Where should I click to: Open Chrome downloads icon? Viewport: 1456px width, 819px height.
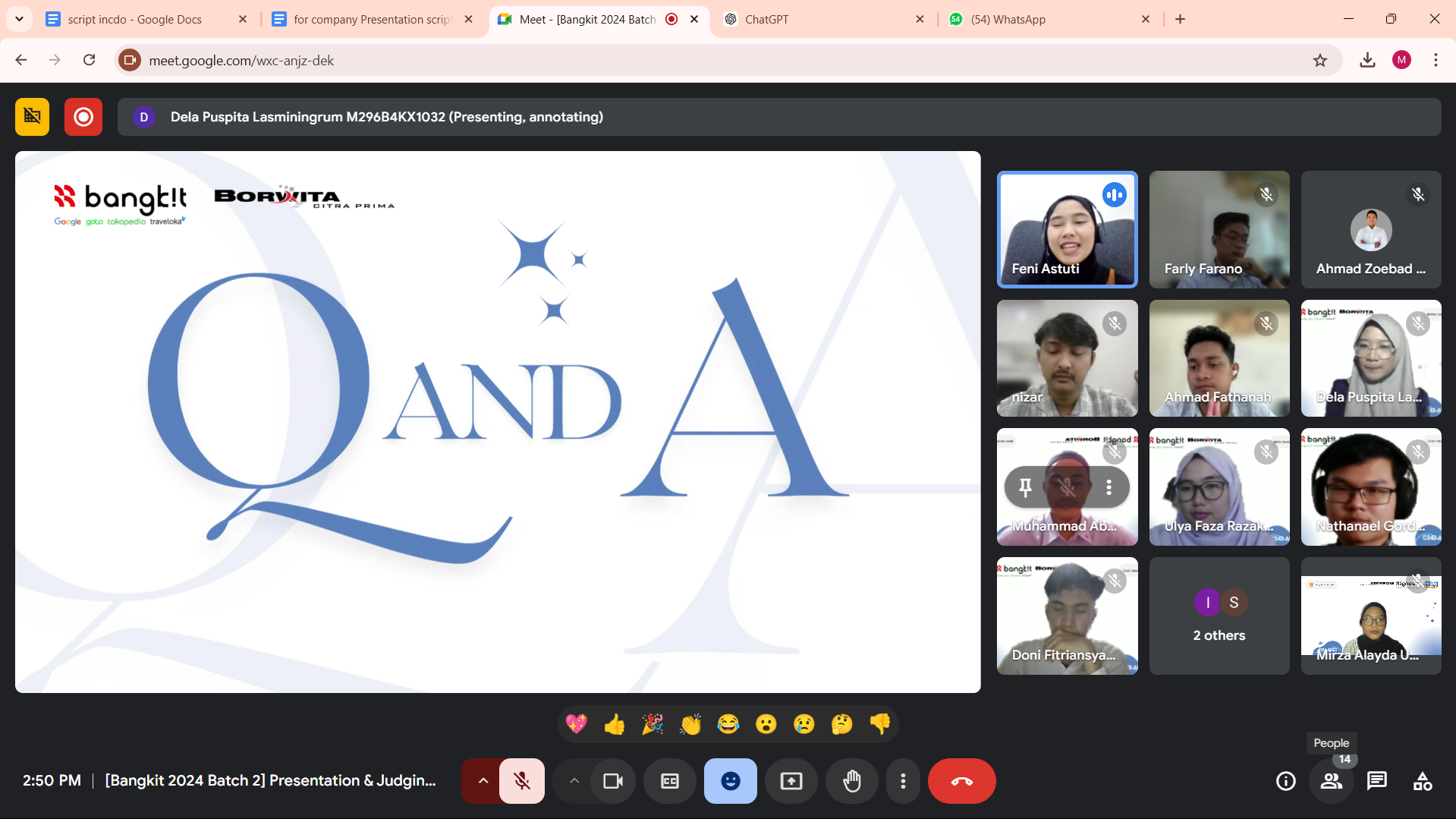1367,60
